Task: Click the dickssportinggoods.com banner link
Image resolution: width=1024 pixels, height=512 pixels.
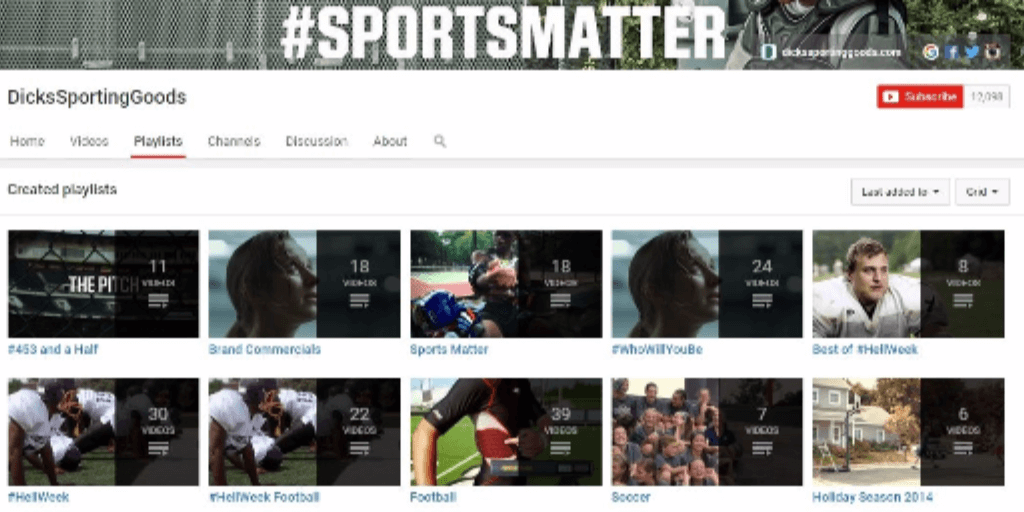Action: pos(833,52)
